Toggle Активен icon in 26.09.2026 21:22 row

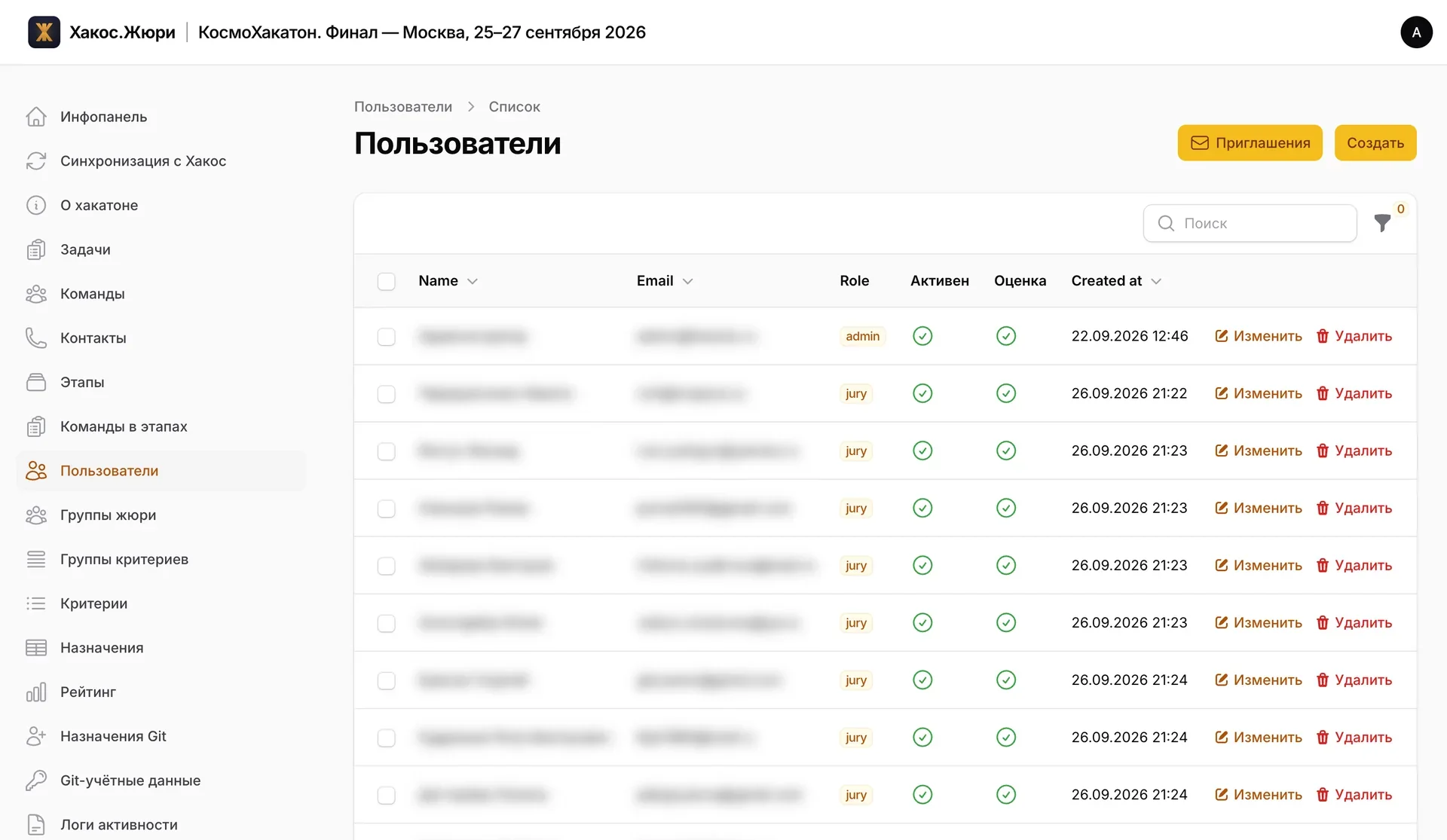click(x=922, y=393)
